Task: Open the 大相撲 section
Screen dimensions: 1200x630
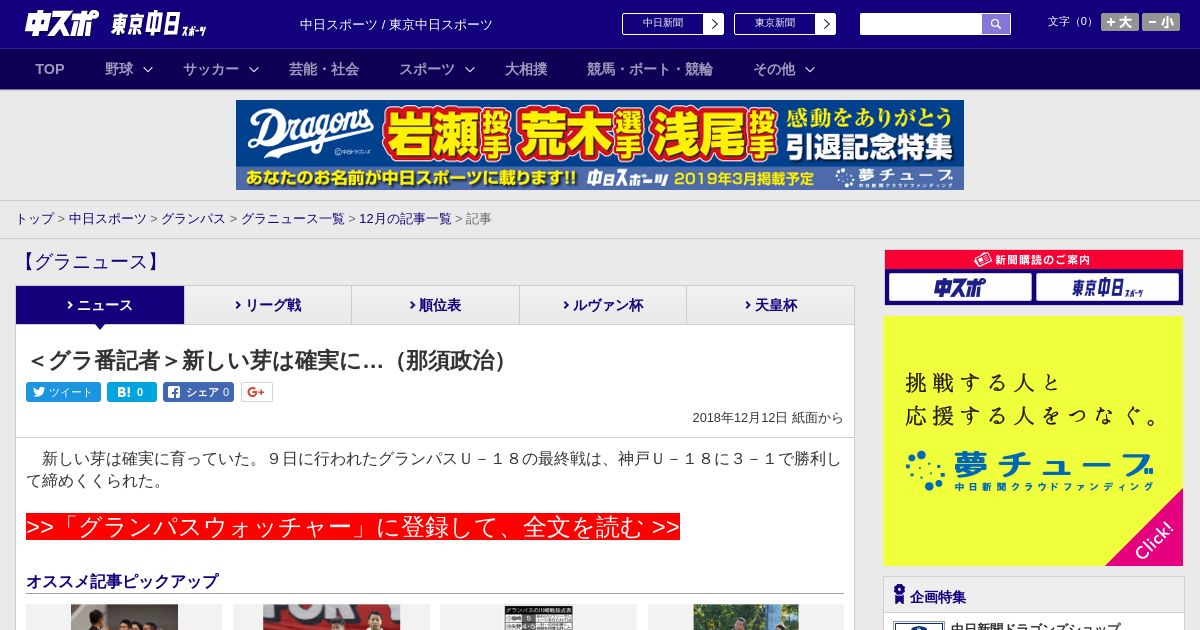Action: pyautogui.click(x=526, y=69)
